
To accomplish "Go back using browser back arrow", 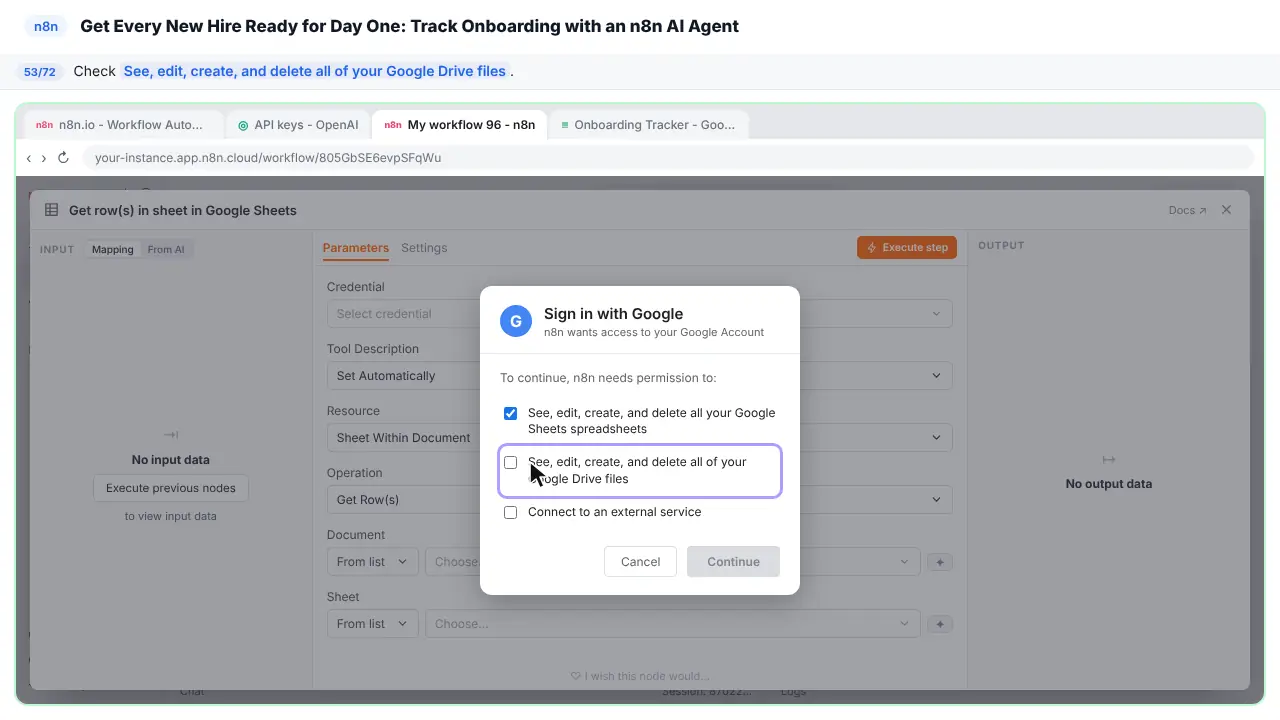I will pyautogui.click(x=29, y=158).
